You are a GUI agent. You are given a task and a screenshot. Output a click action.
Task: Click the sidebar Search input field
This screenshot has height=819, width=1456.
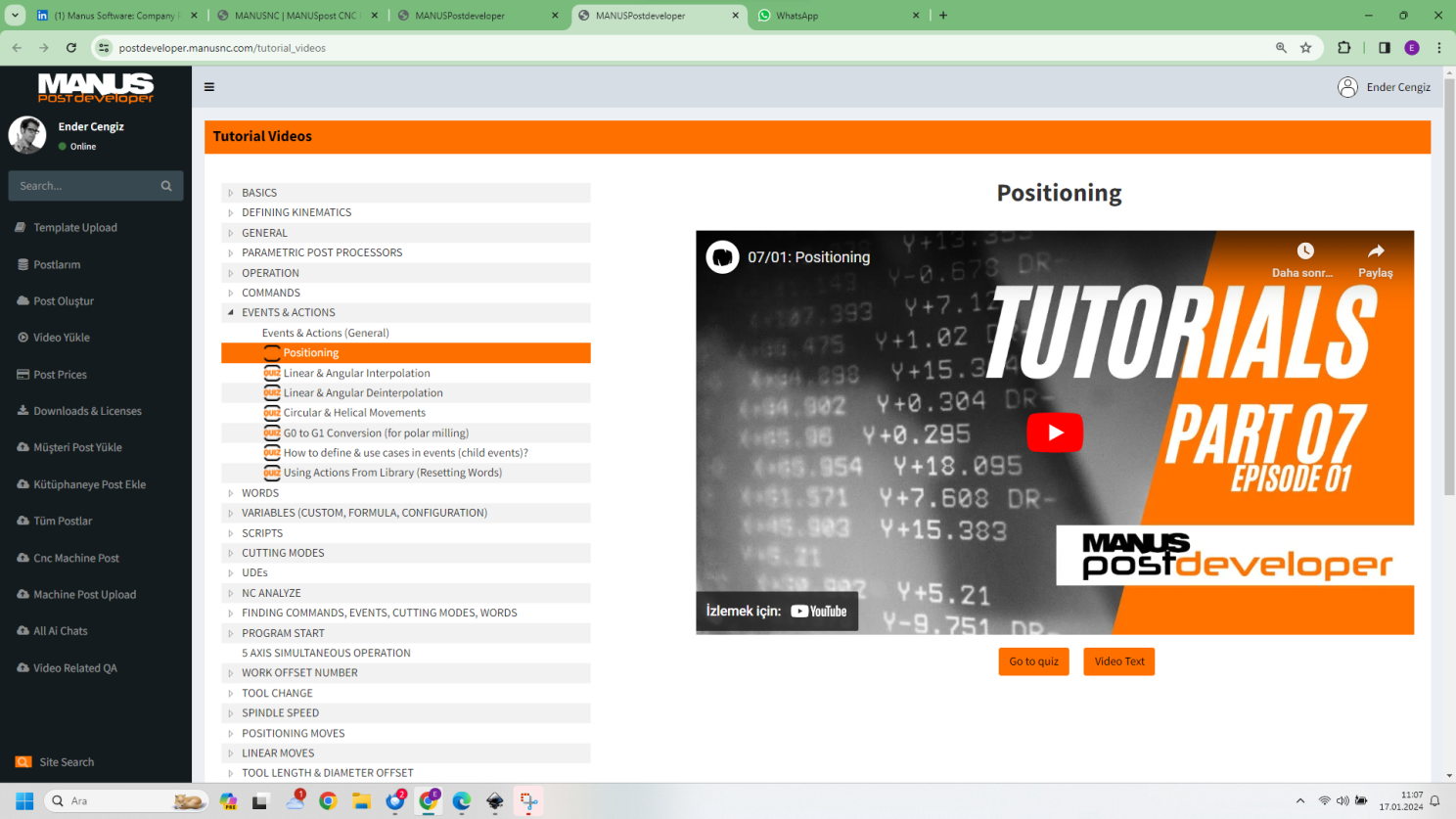[x=83, y=186]
